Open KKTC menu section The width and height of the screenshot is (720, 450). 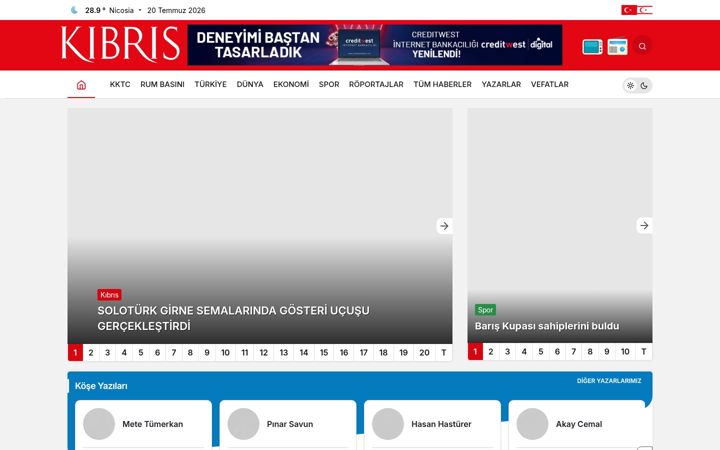point(120,84)
